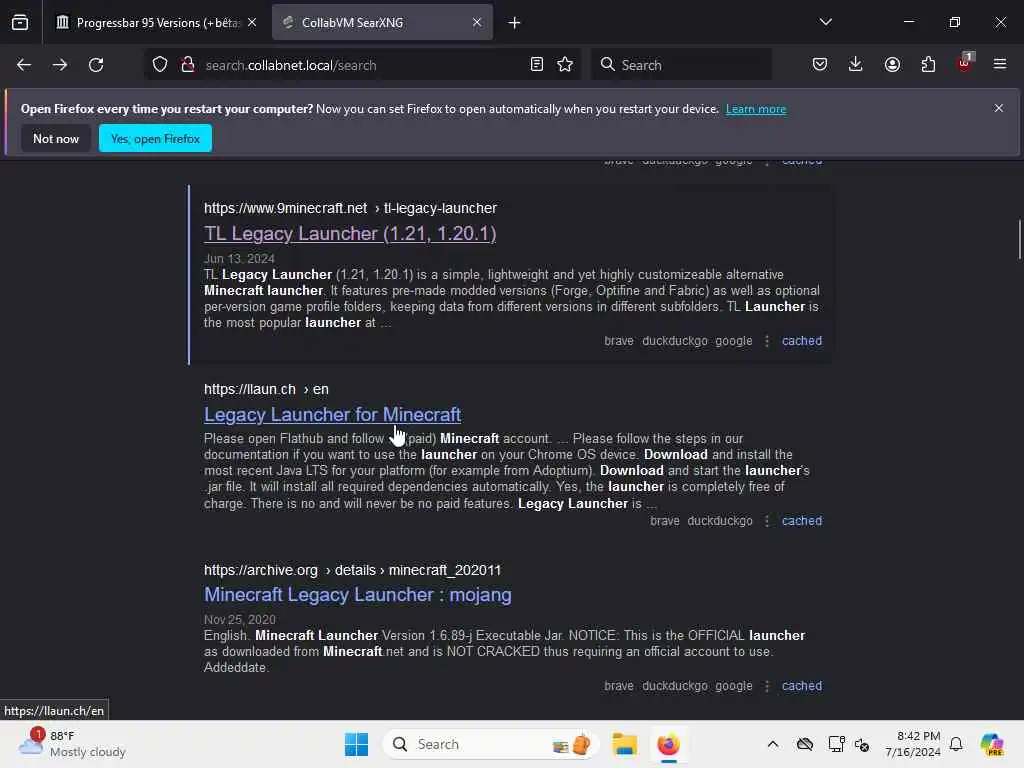
Task: Click Yes, open Firefox button
Action: pos(155,138)
